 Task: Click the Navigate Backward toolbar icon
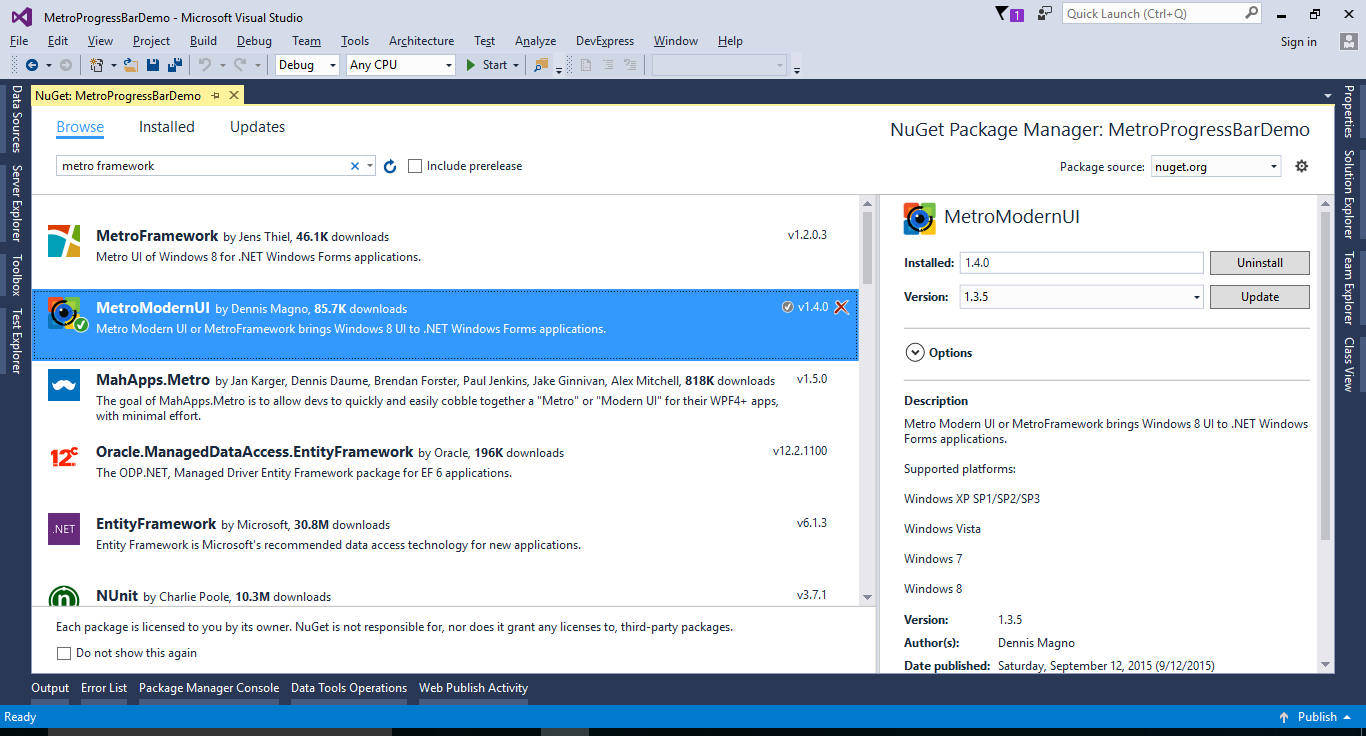31,65
